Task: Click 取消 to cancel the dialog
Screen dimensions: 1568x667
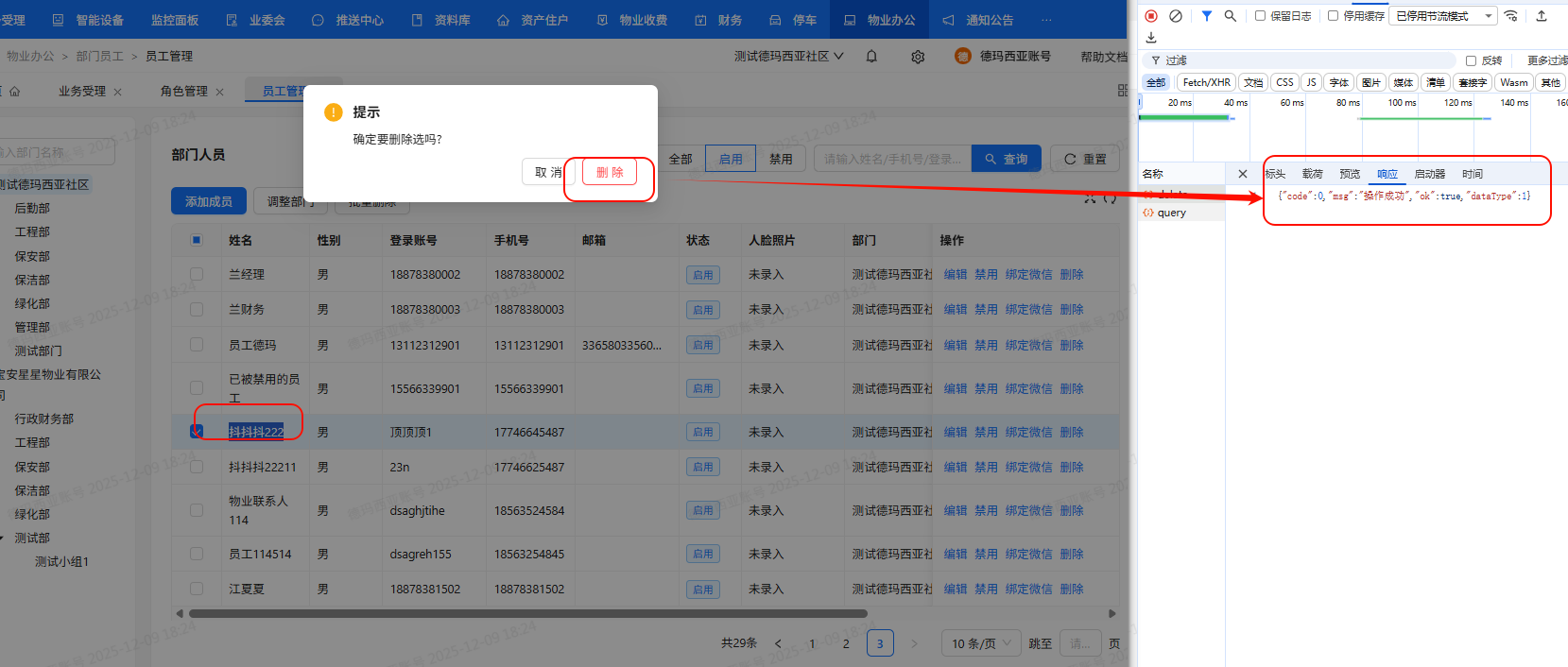Action: point(547,172)
